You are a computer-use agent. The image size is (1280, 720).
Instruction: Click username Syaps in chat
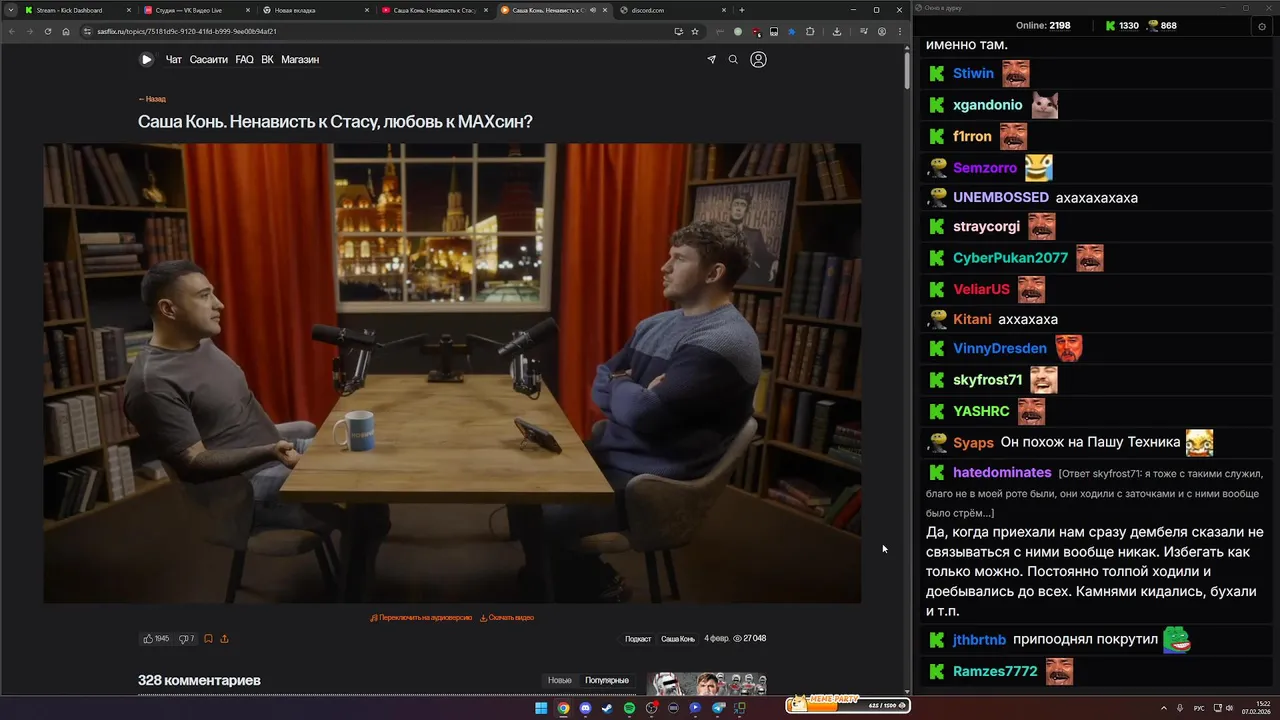[x=973, y=442]
